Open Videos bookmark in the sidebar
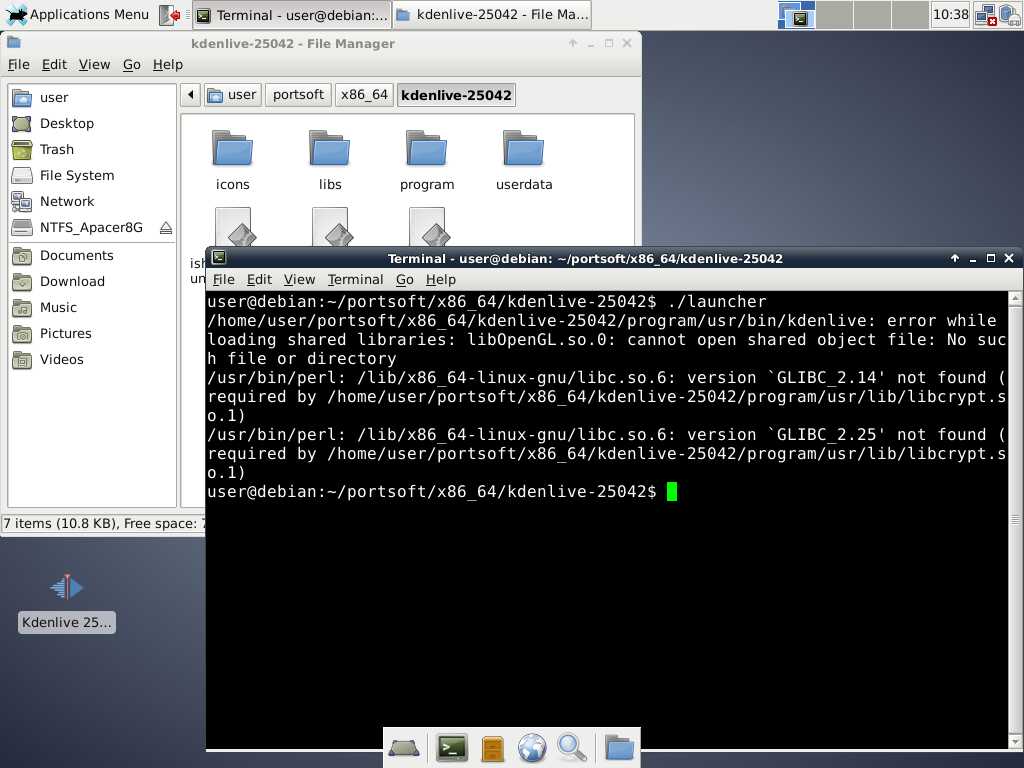The image size is (1024, 768). point(92,360)
